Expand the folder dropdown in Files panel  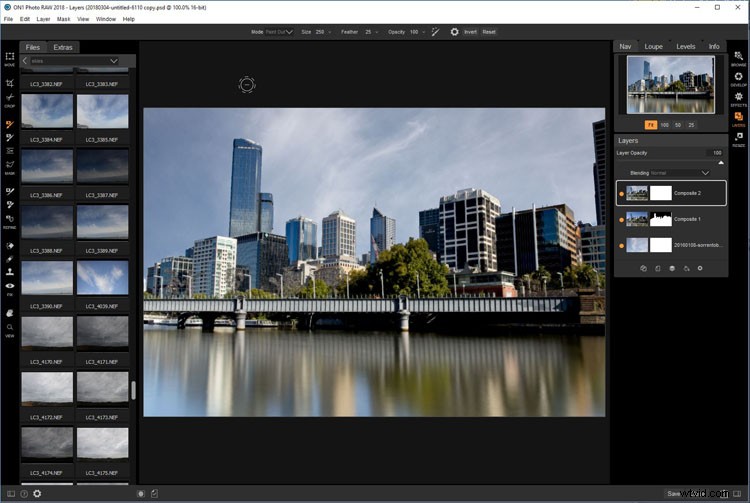point(114,61)
